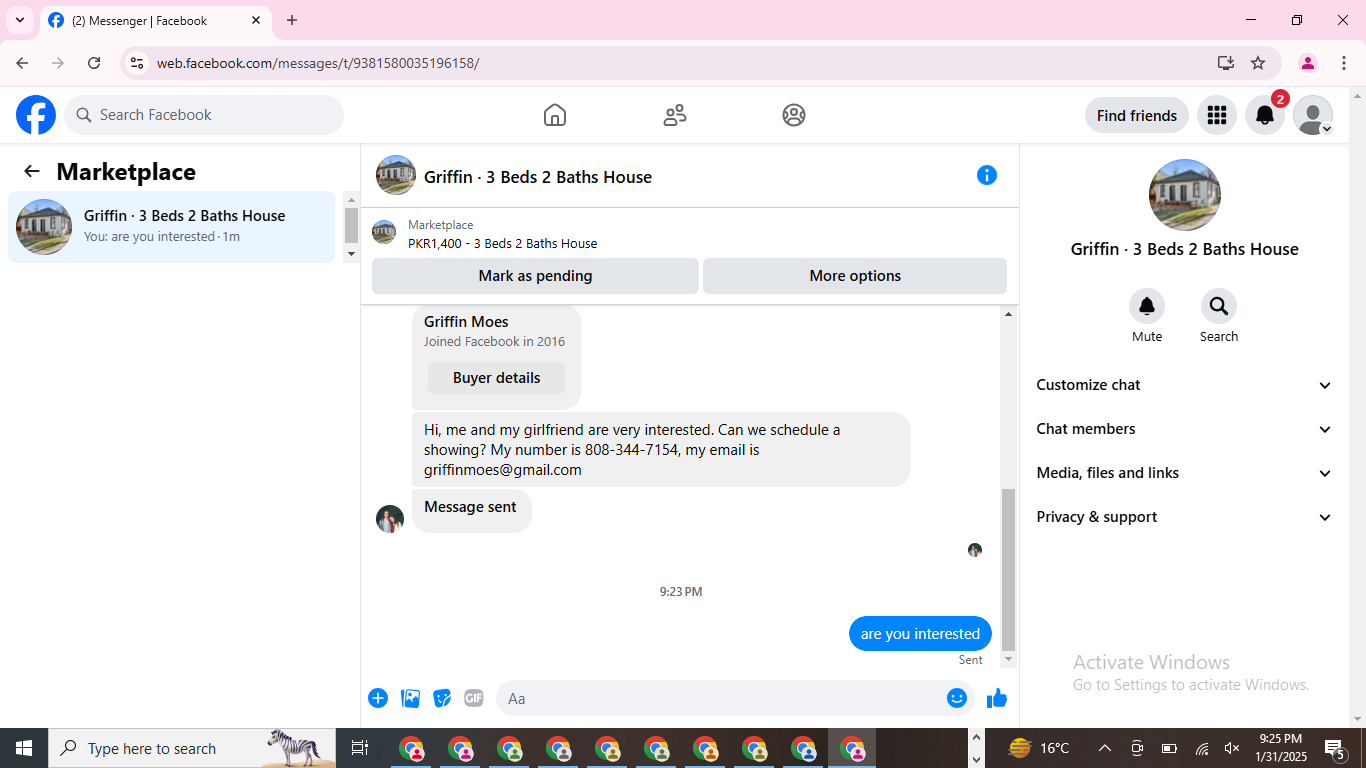Open Task View on the taskbar
The width and height of the screenshot is (1366, 768).
[360, 748]
